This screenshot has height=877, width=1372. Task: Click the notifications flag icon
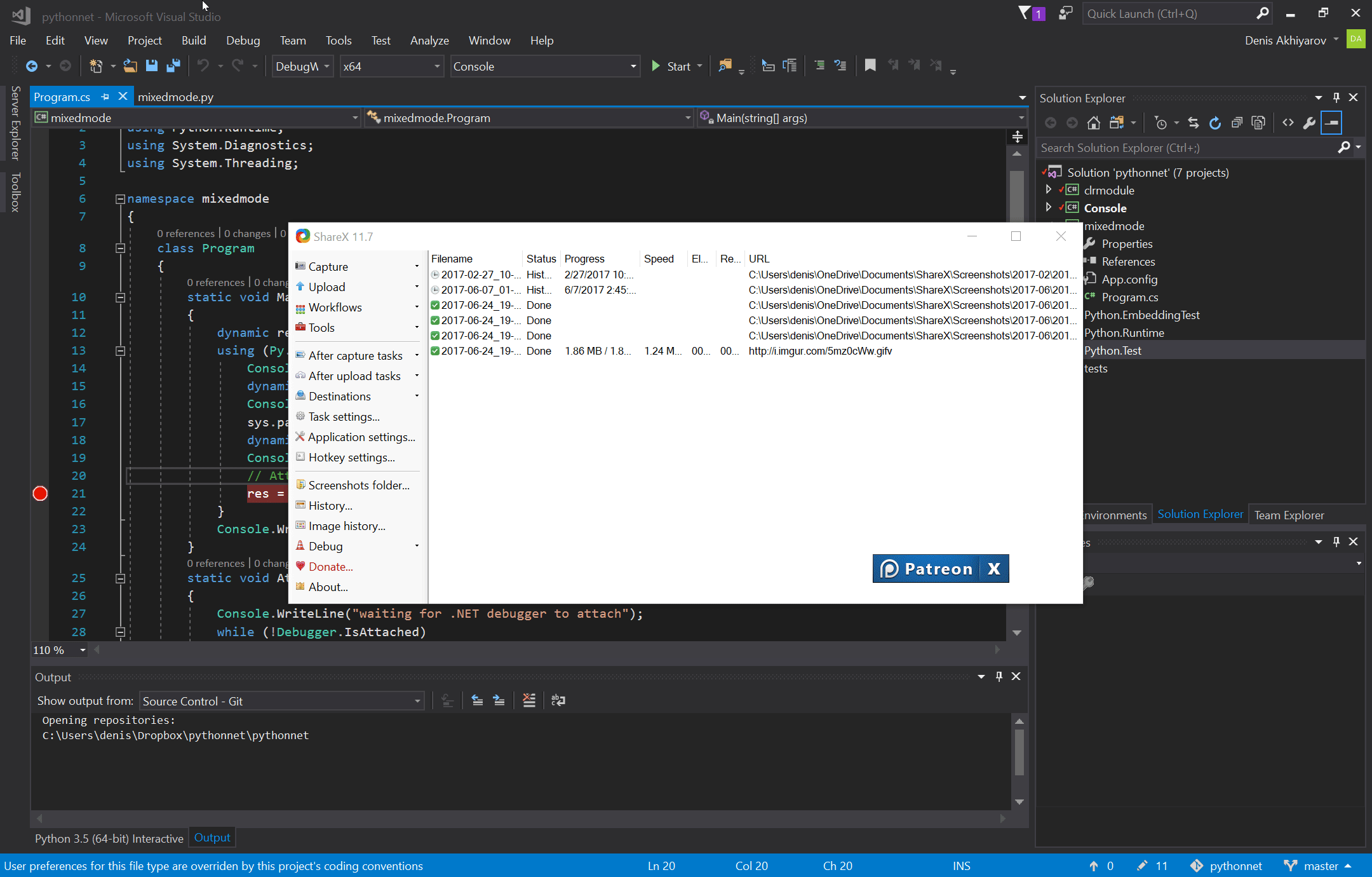(x=1025, y=13)
